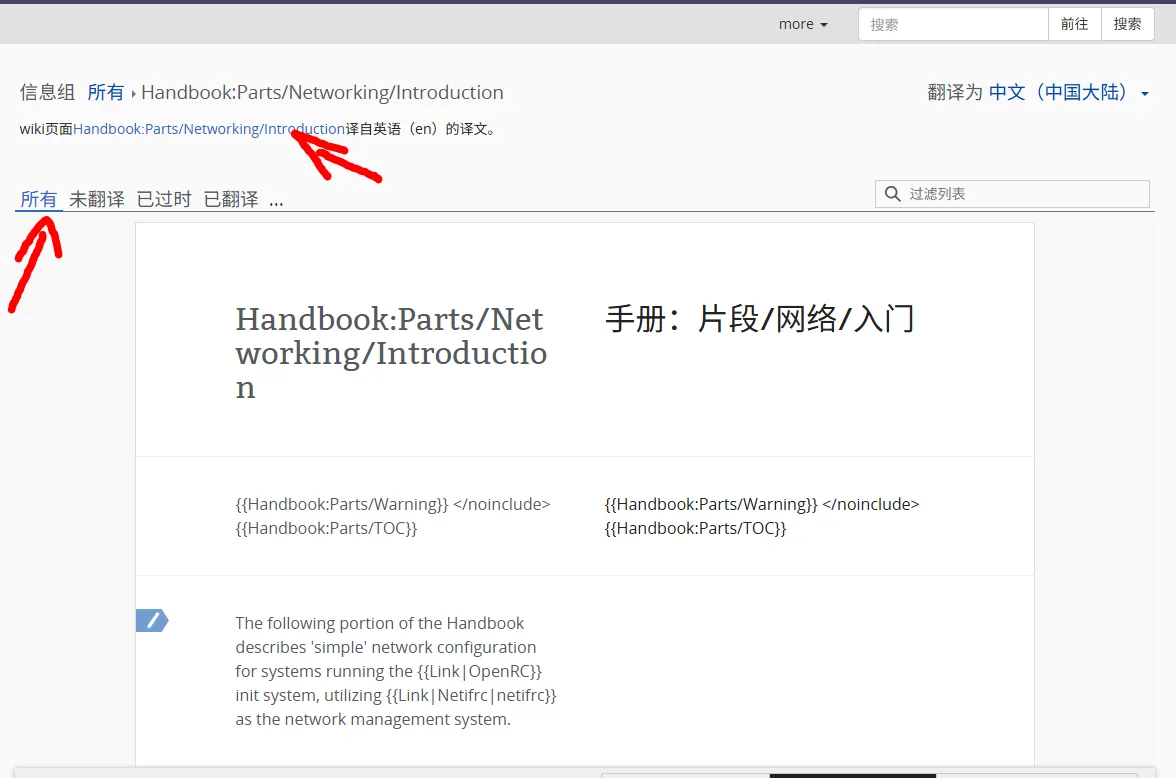The image size is (1176, 778).
Task: Select the page title translation row 手册：片段/网络/入门
Action: coord(760,319)
